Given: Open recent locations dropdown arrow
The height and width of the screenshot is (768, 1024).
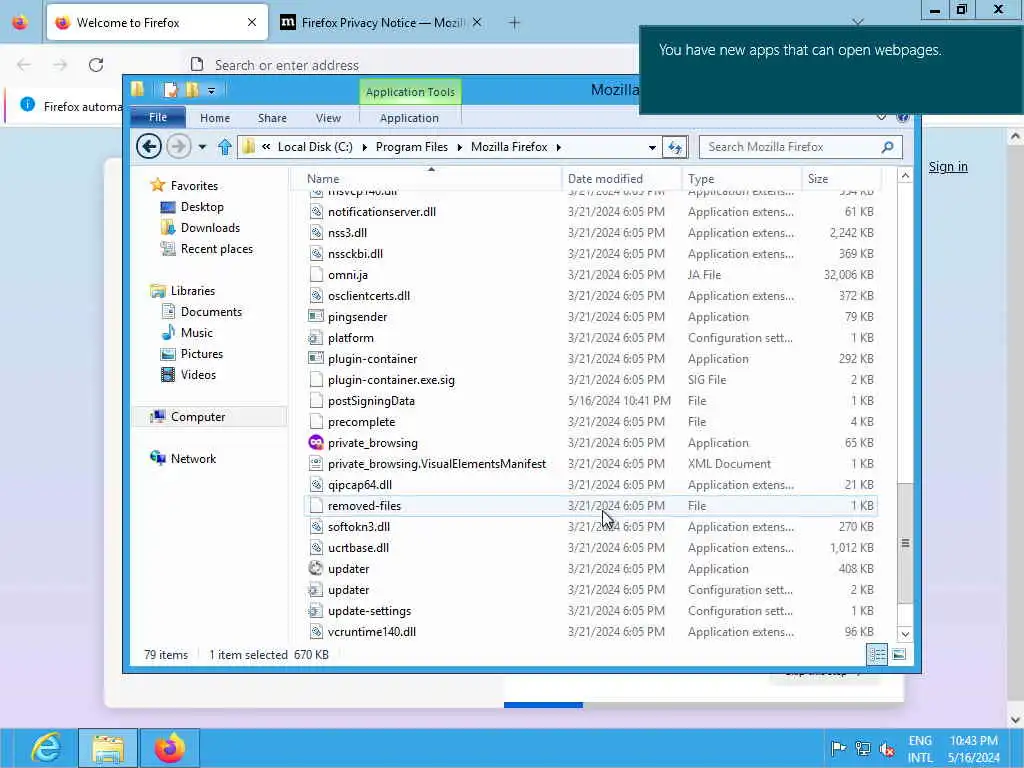Looking at the screenshot, I should pyautogui.click(x=202, y=147).
